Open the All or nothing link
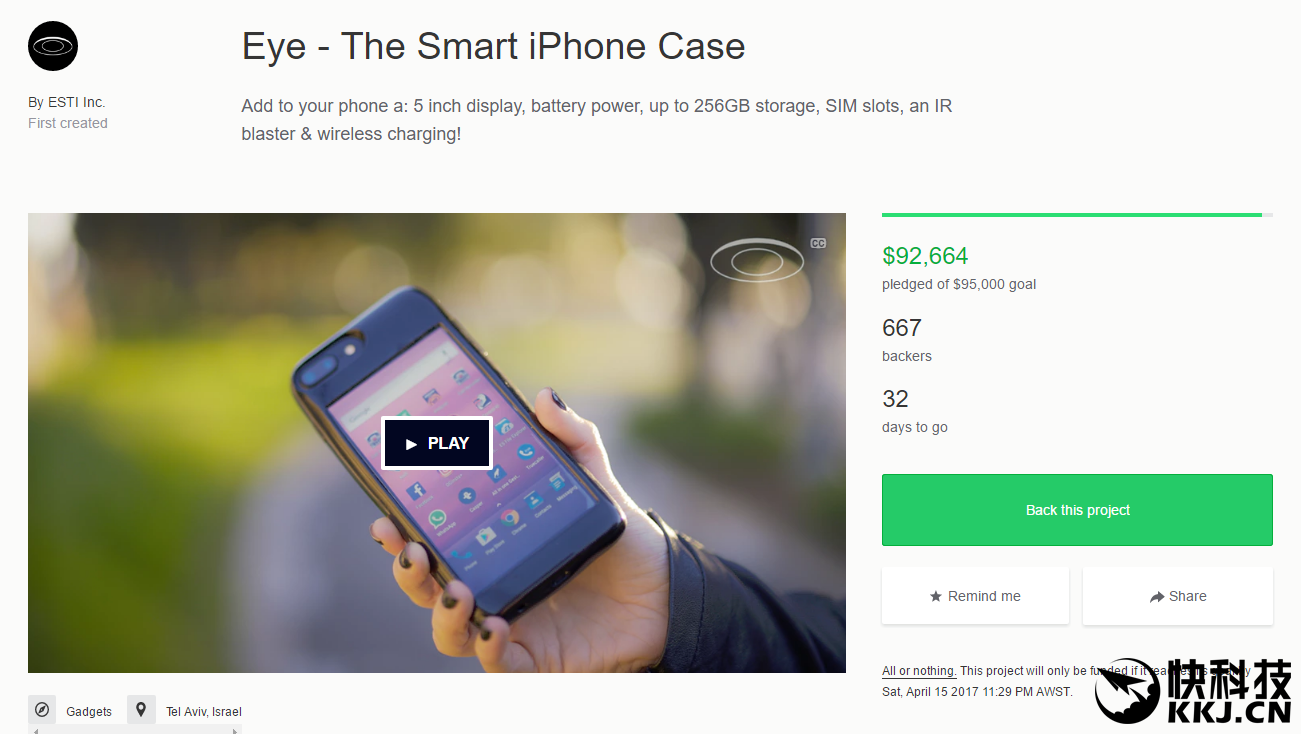The height and width of the screenshot is (734, 1301). point(919,671)
